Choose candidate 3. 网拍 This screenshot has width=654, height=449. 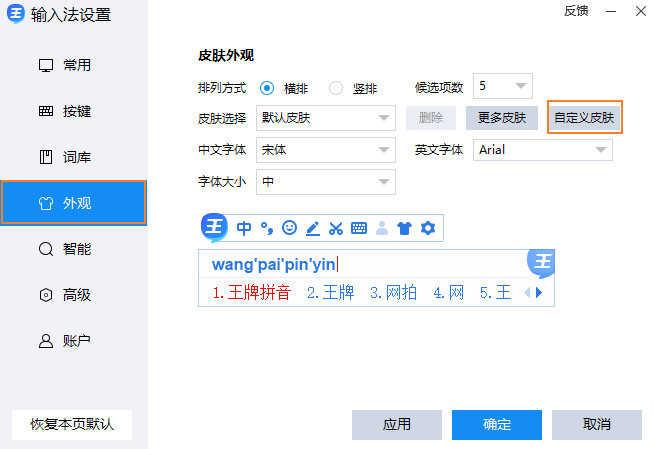394,293
